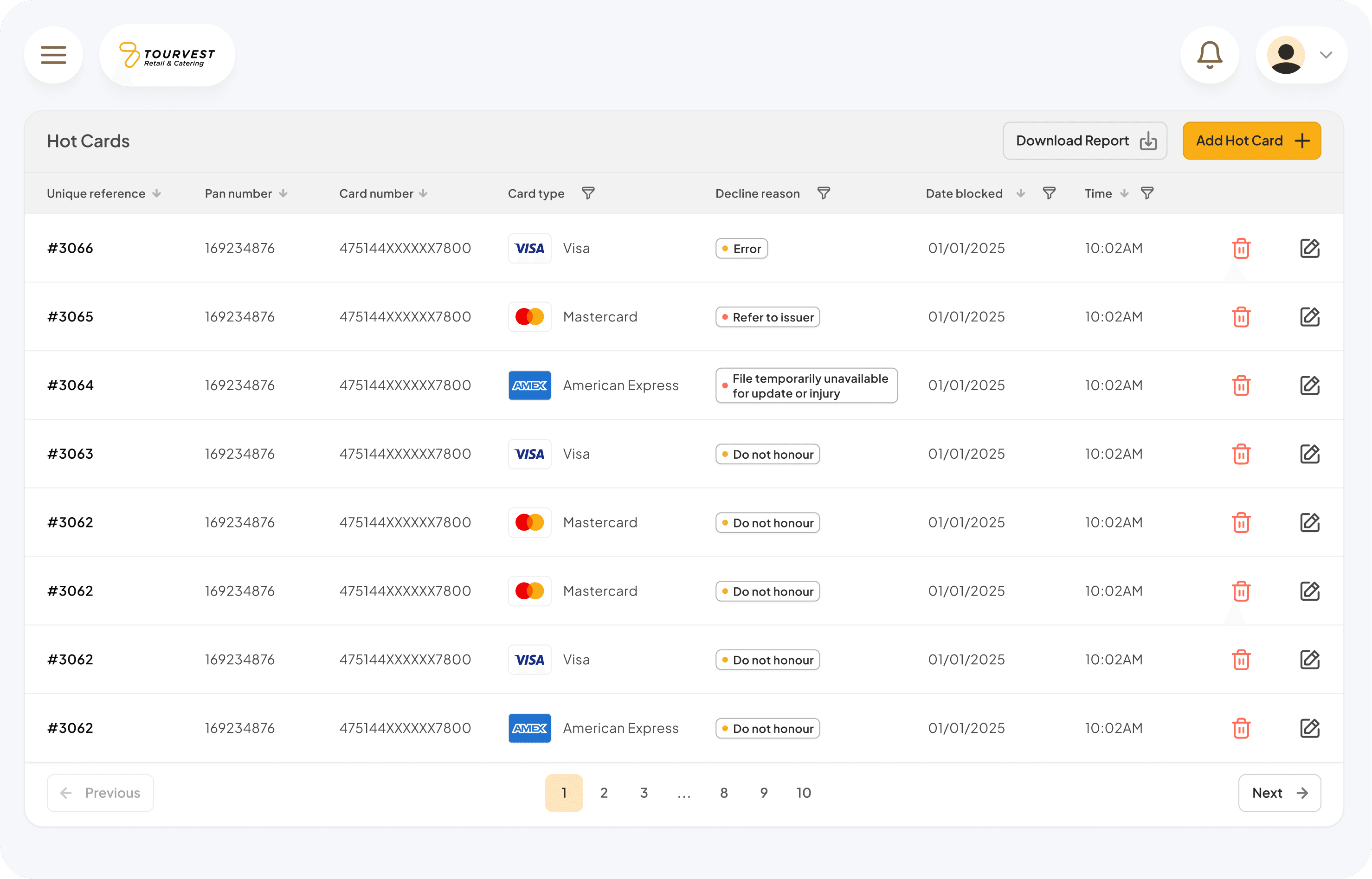Open the hamburger menu
This screenshot has height=879, width=1372.
coord(54,55)
